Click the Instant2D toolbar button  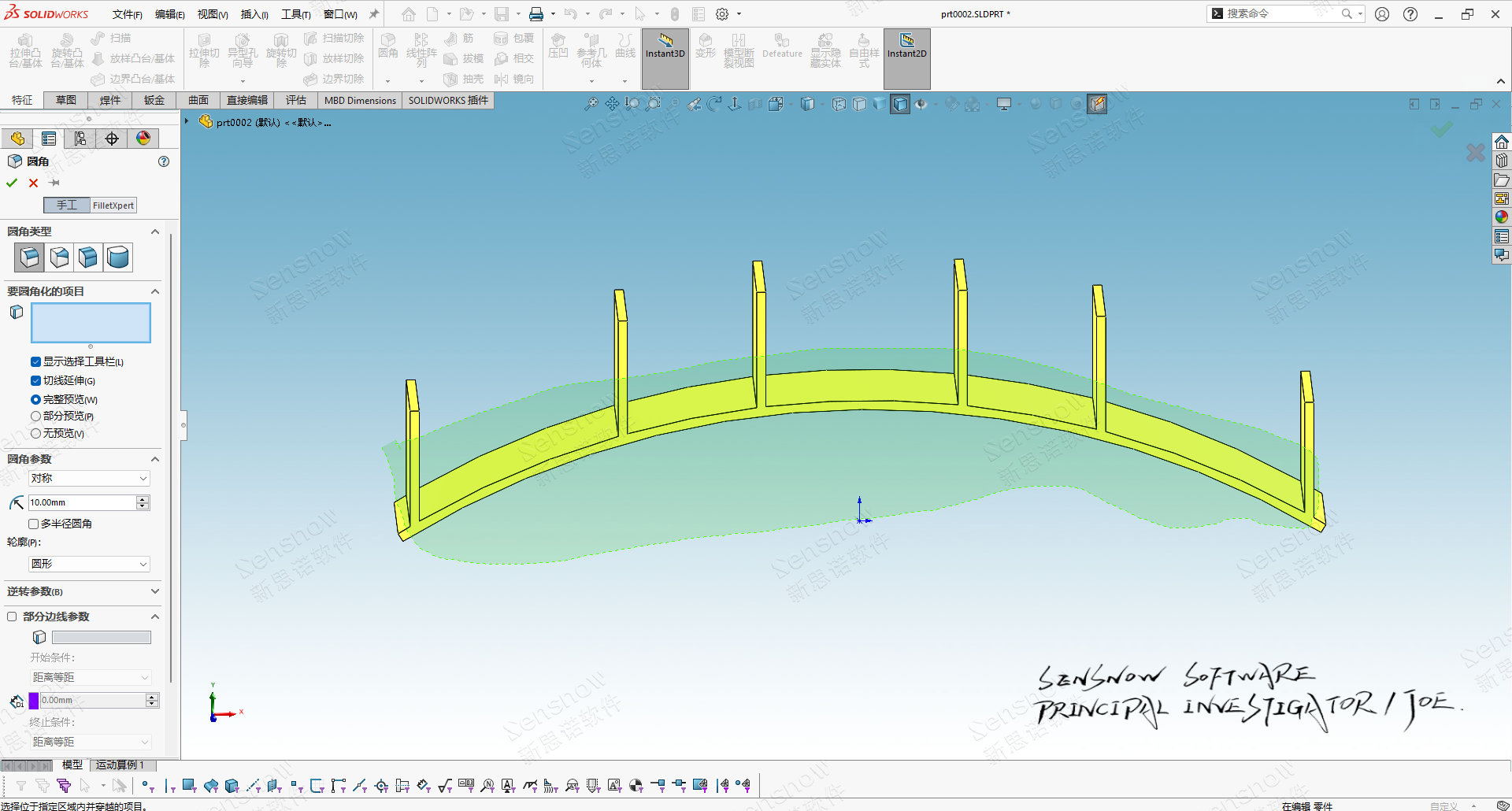point(906,47)
